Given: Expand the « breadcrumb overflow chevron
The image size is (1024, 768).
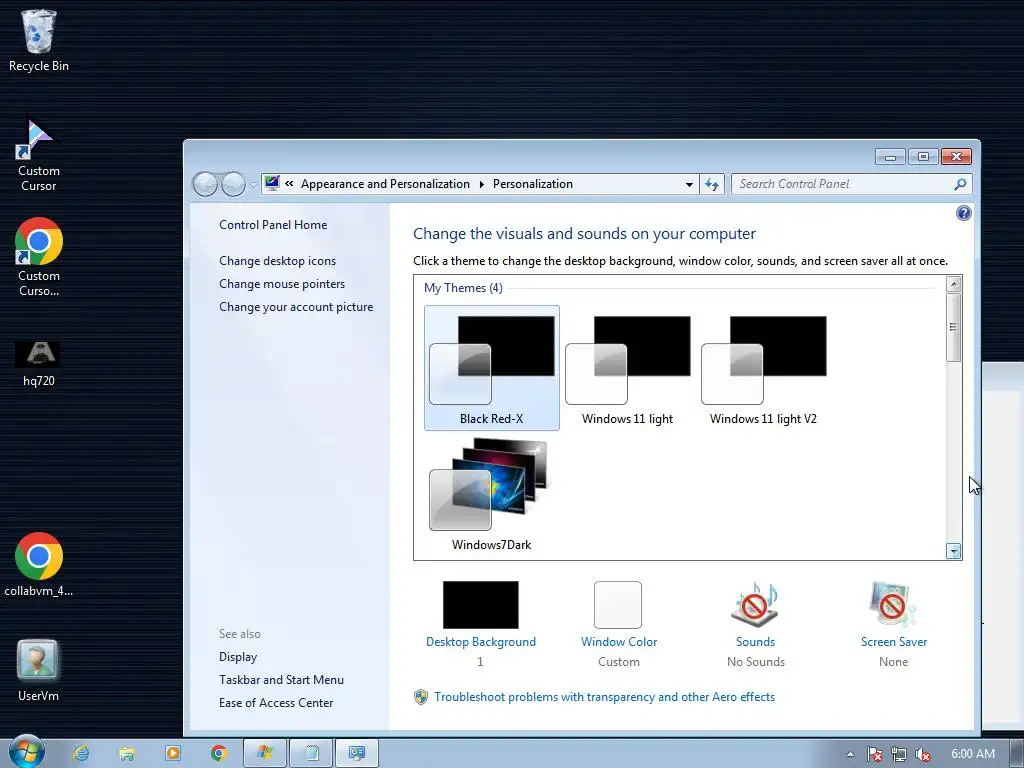Looking at the screenshot, I should 289,184.
